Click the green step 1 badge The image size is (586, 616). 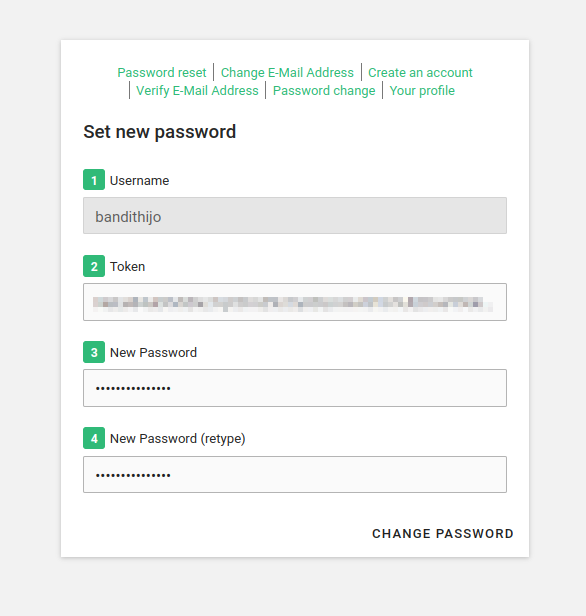pos(94,180)
